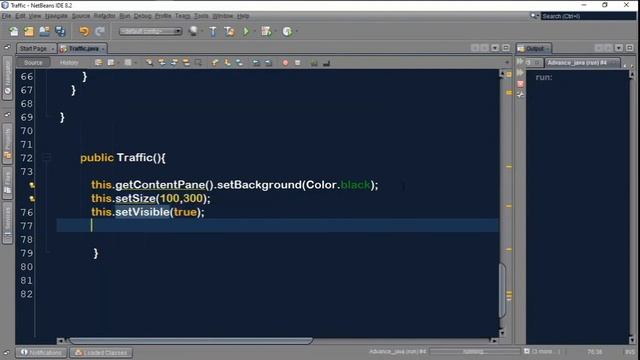Click the globe browser icon in the toolbar
This screenshot has width=640, height=360.
193,31
